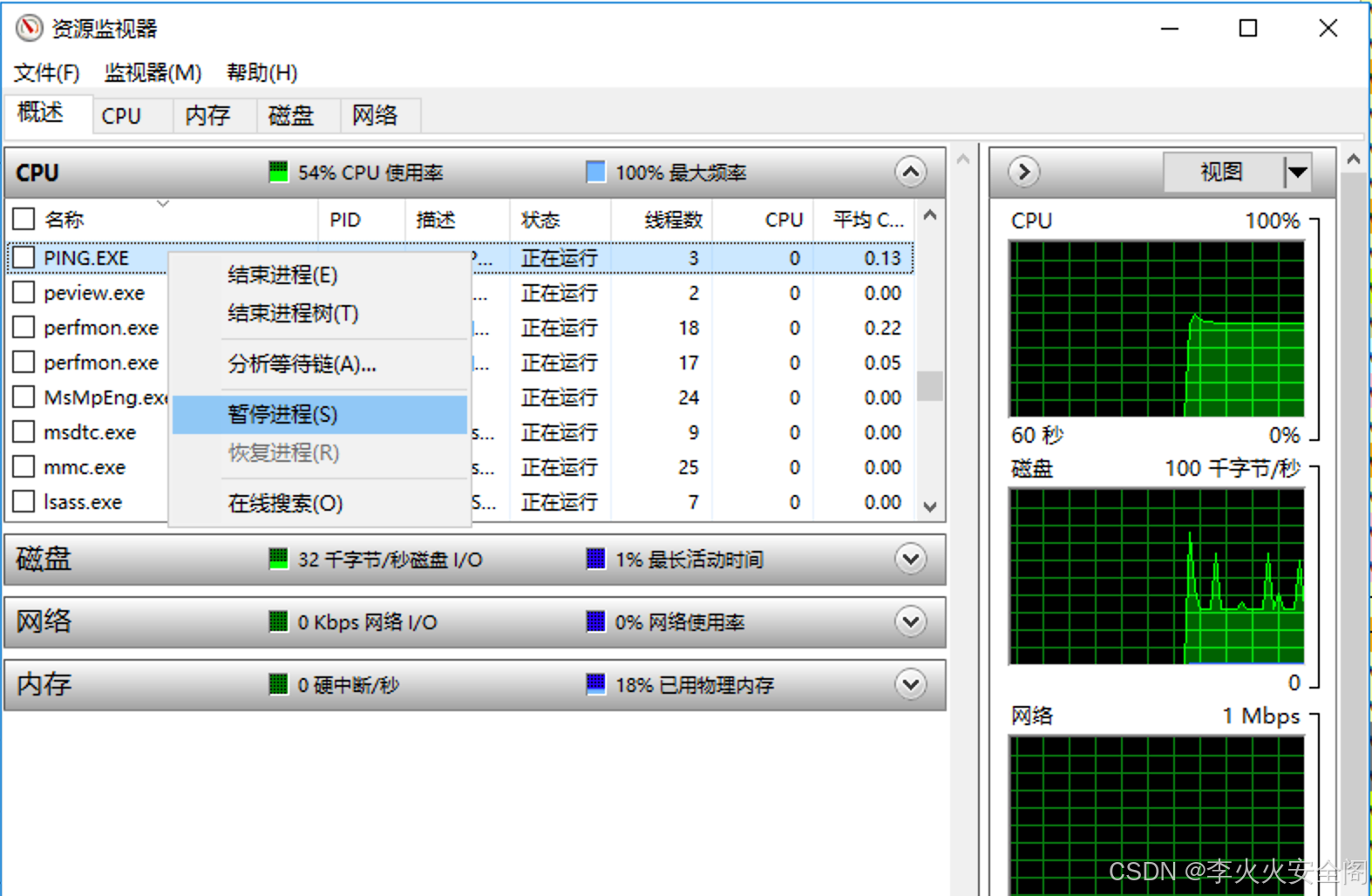This screenshot has height=896, width=1372.
Task: Click the blue maximum frequency indicator square
Action: click(x=595, y=172)
